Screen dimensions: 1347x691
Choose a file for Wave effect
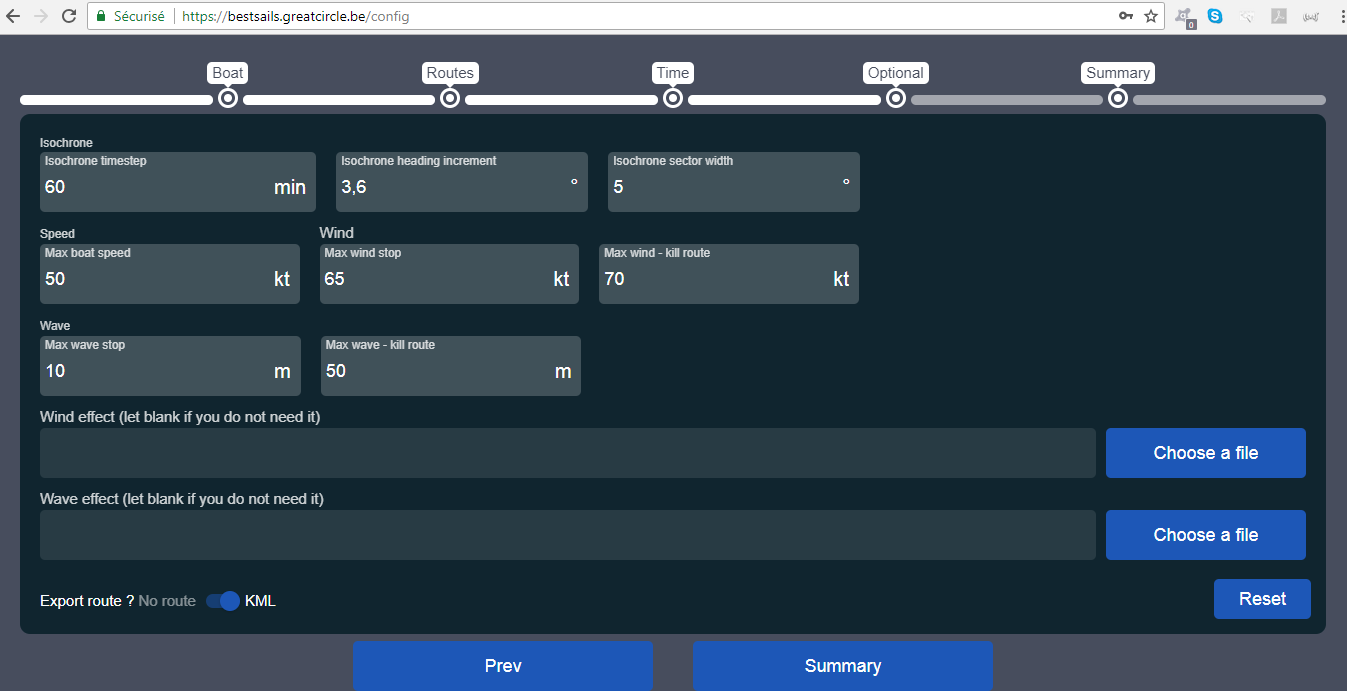click(x=1205, y=535)
